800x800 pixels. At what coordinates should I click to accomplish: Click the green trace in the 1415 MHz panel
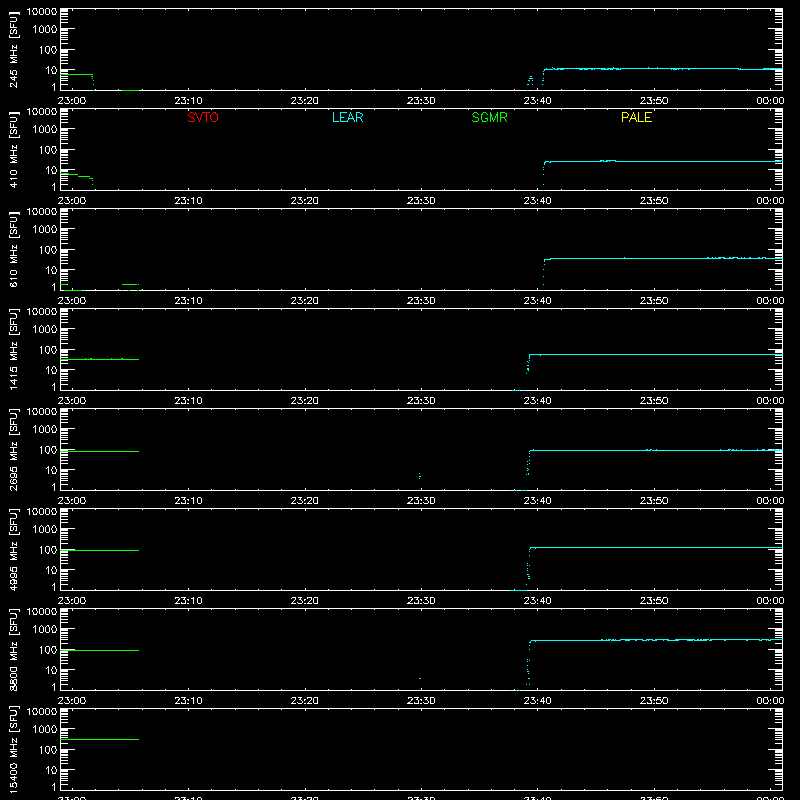(99, 359)
